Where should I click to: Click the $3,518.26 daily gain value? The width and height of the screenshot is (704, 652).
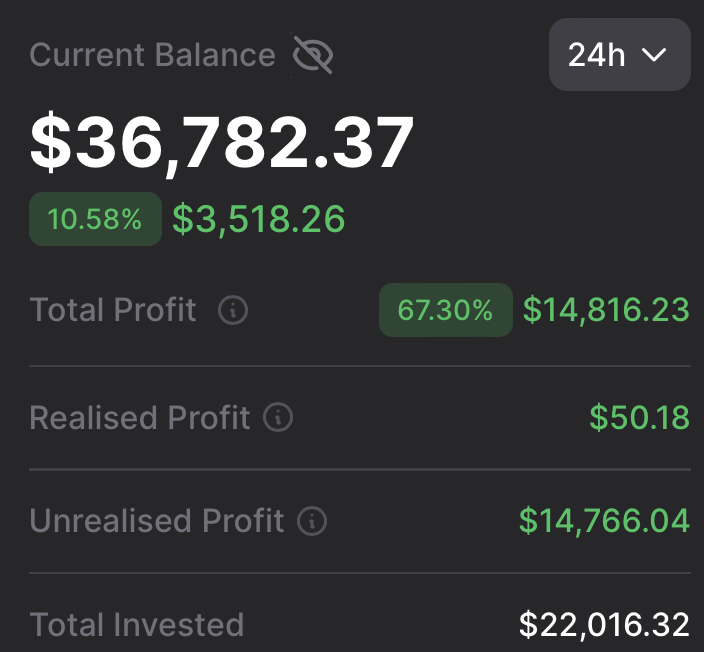point(259,219)
